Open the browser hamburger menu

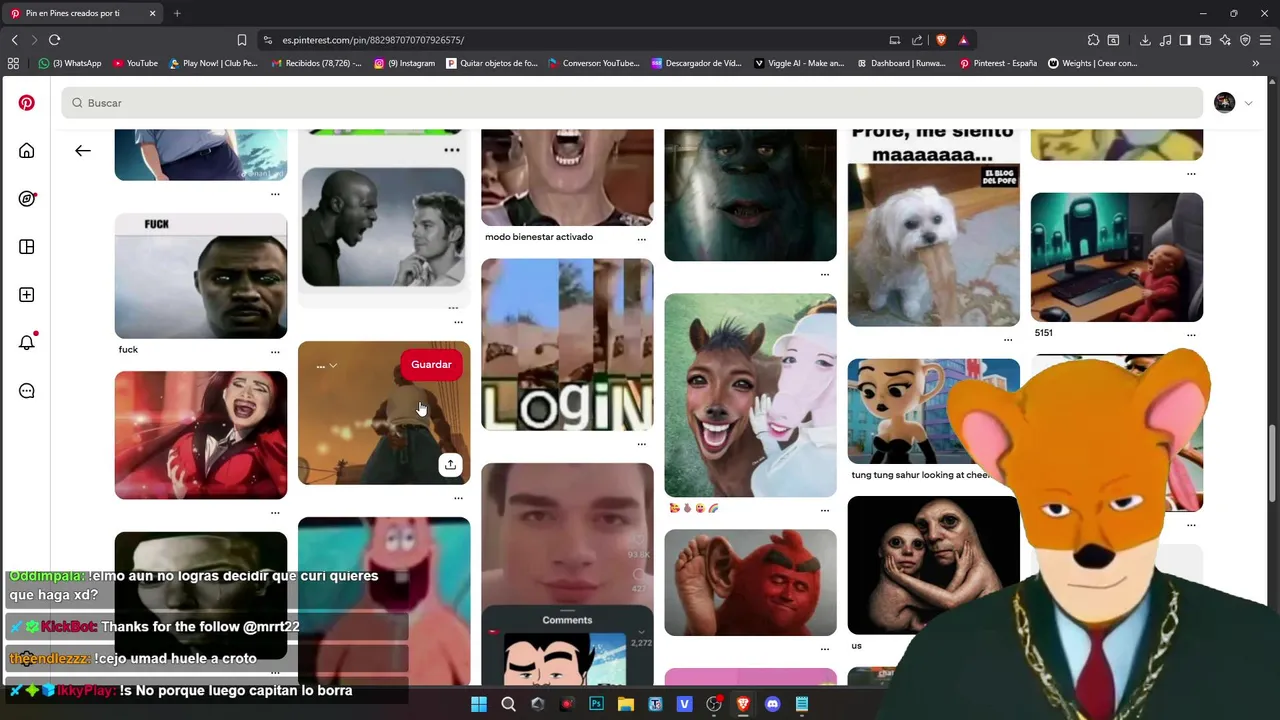point(1266,40)
